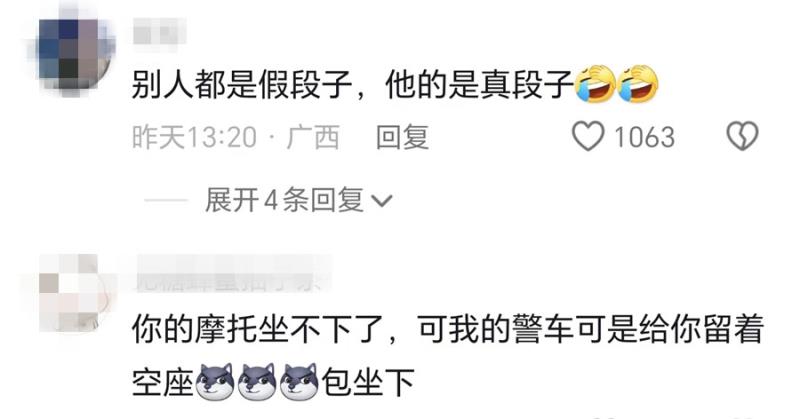This screenshot has width=800, height=419.
Task: Tap the broken heart dislike icon
Action: tap(742, 136)
